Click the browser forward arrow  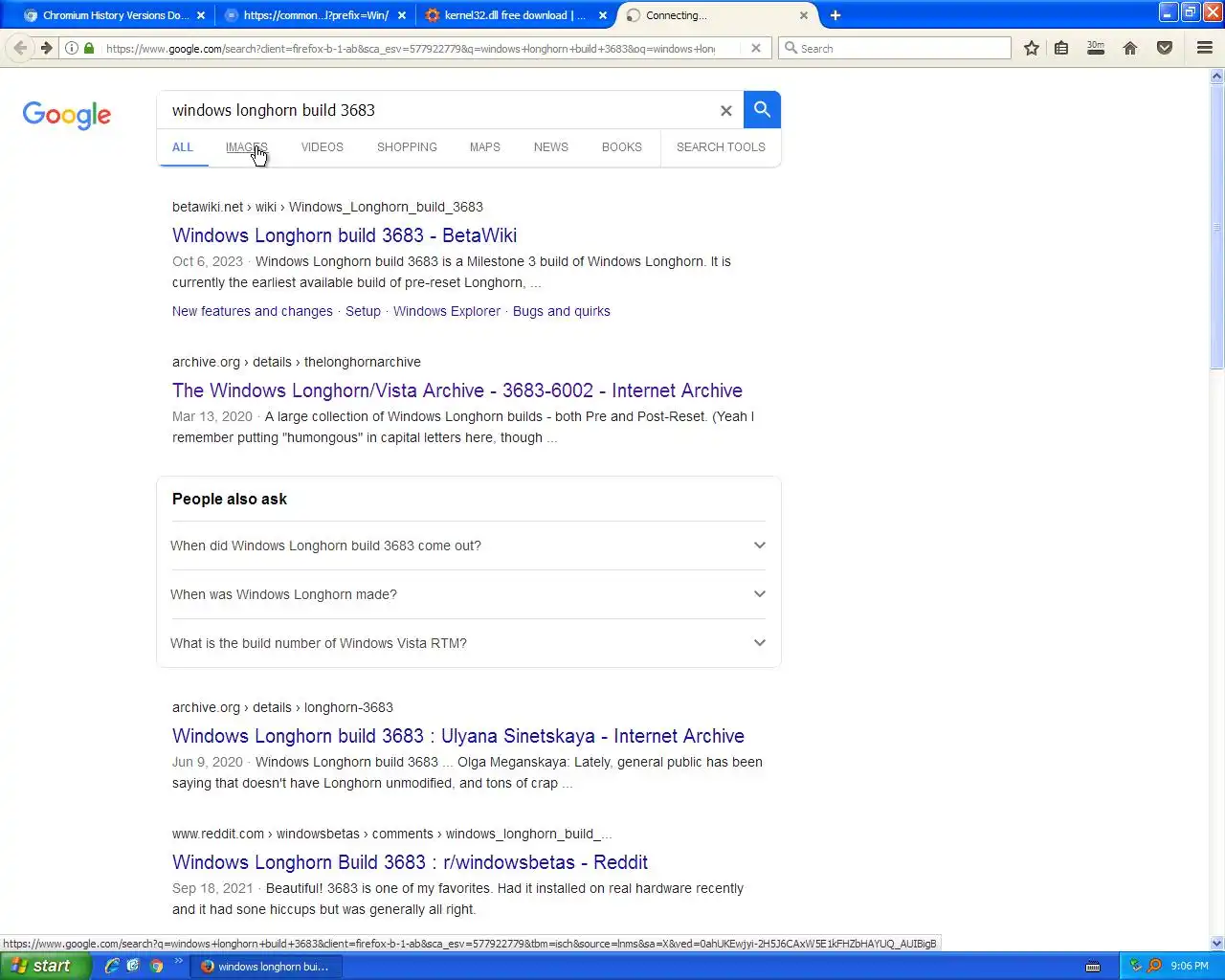click(45, 48)
